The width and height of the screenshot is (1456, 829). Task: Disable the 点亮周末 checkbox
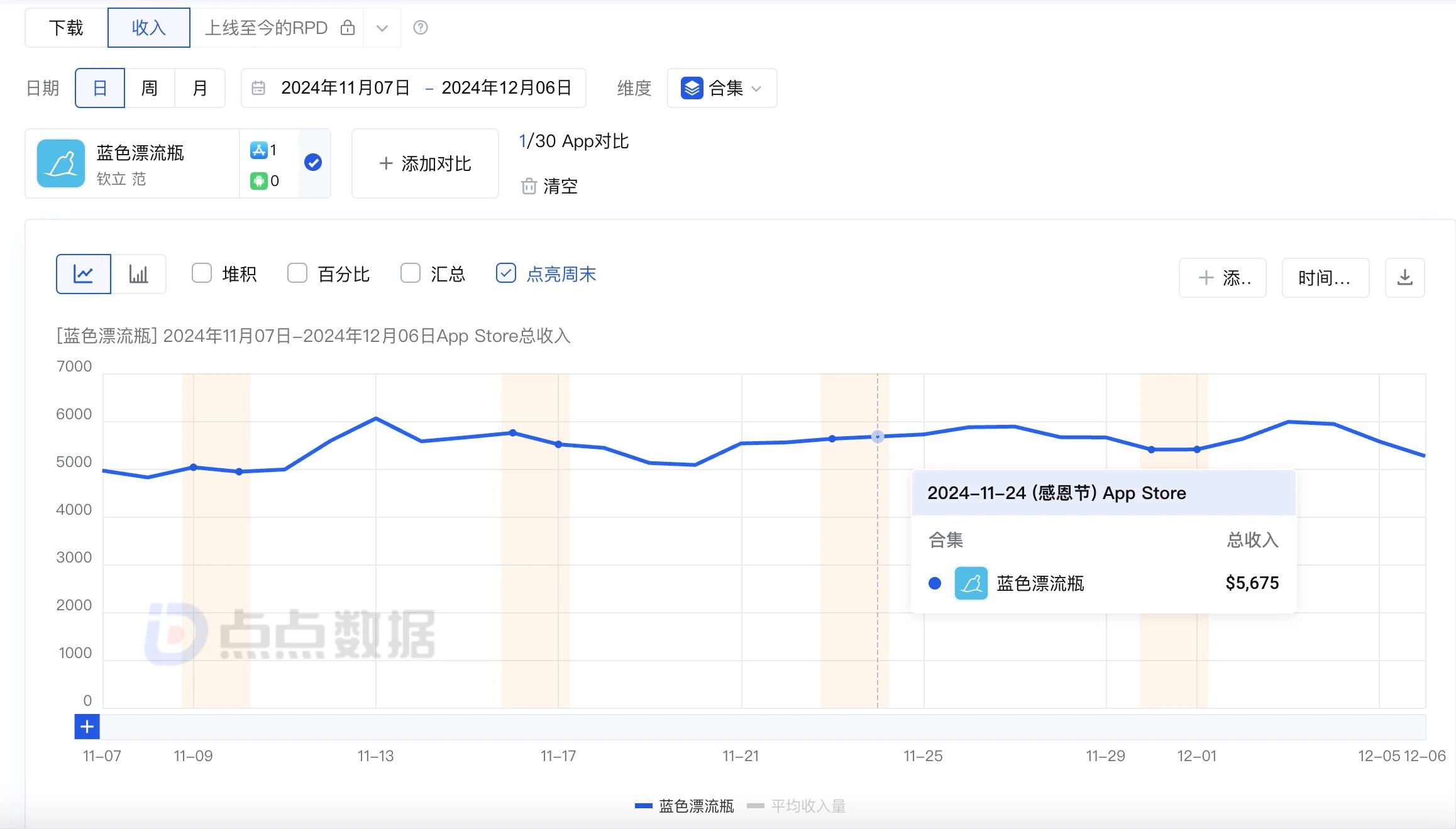point(506,273)
